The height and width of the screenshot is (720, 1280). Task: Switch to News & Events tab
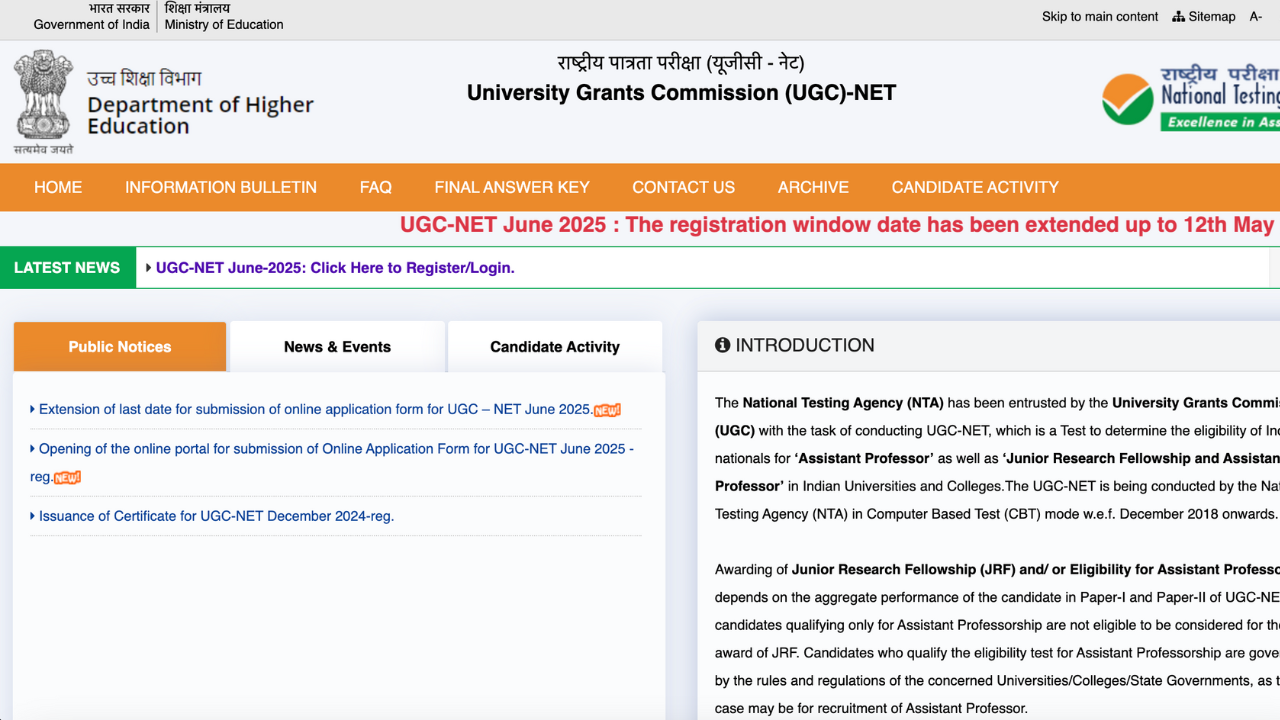coord(337,347)
